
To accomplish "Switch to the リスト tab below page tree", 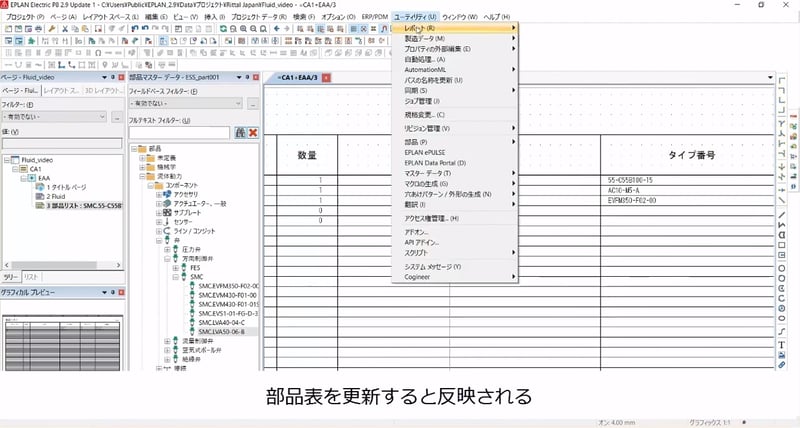I will click(x=31, y=277).
